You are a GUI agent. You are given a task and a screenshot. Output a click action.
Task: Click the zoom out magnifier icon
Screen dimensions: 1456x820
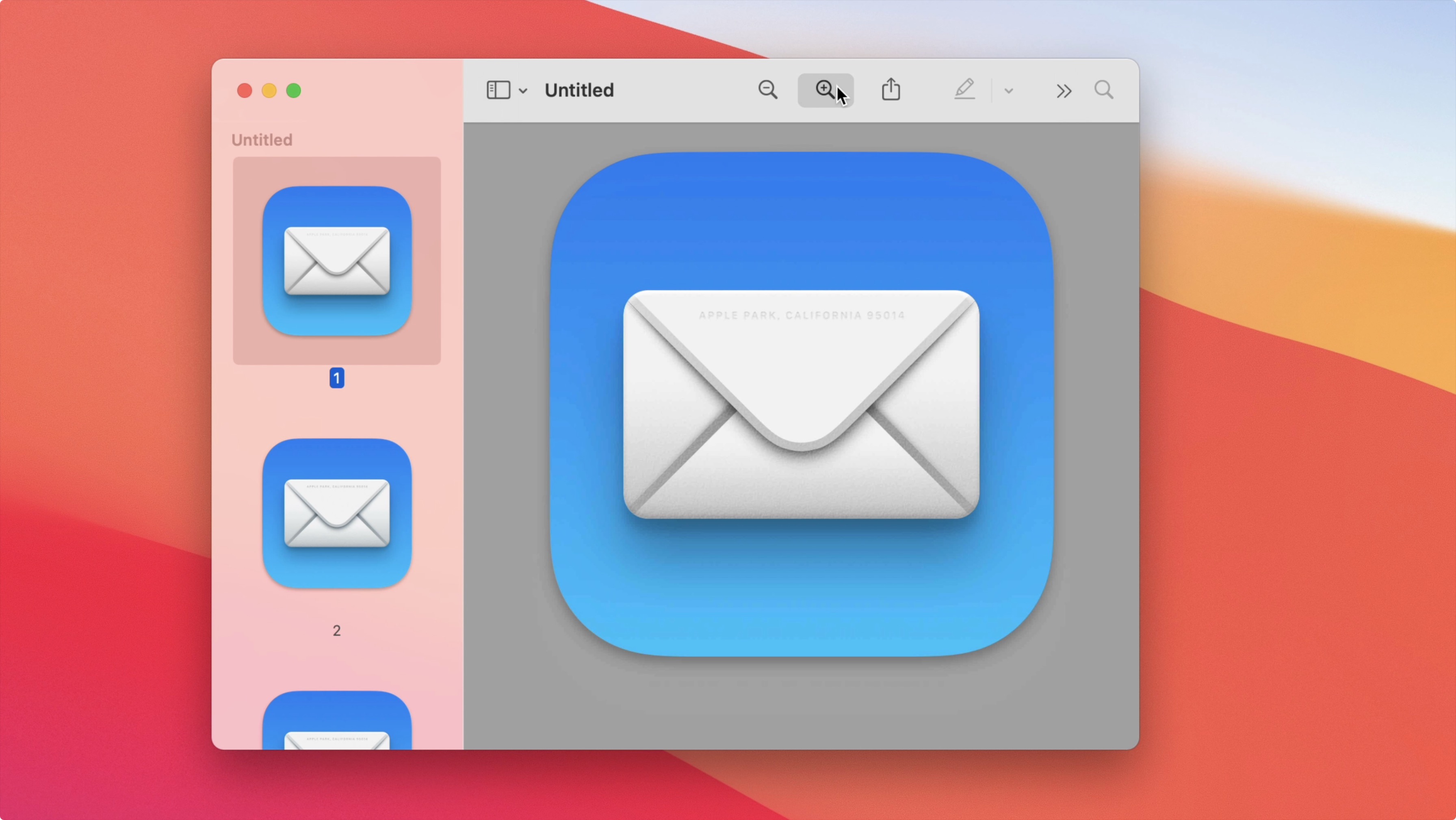767,90
